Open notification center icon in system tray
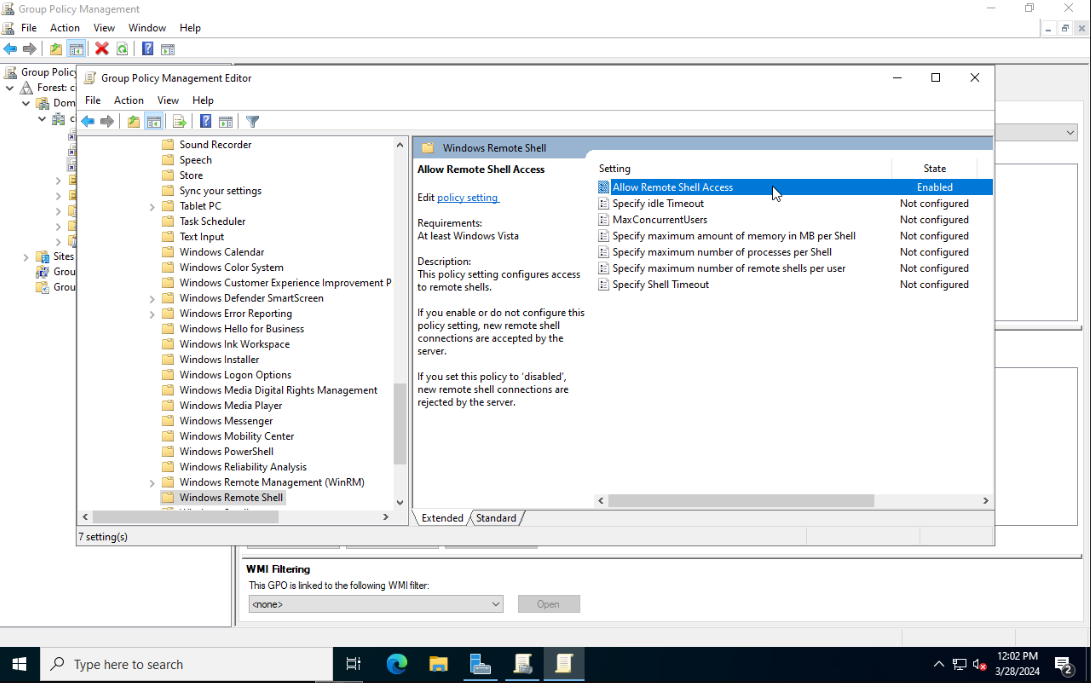 [x=1063, y=666]
